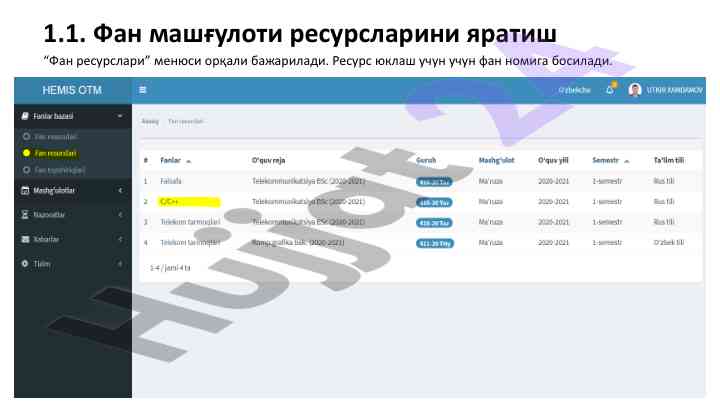
Task: Open the third submenu item under Fanlar bazasi
Action: pos(60,170)
